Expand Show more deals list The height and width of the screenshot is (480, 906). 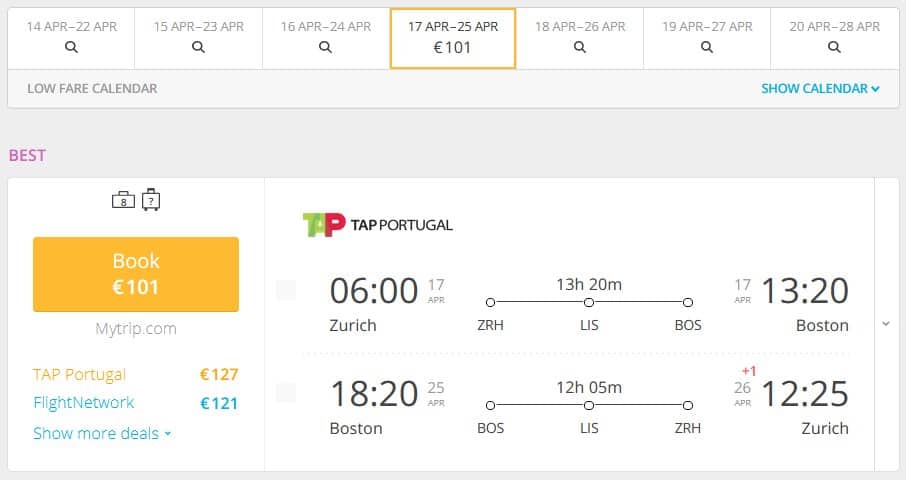[102, 433]
